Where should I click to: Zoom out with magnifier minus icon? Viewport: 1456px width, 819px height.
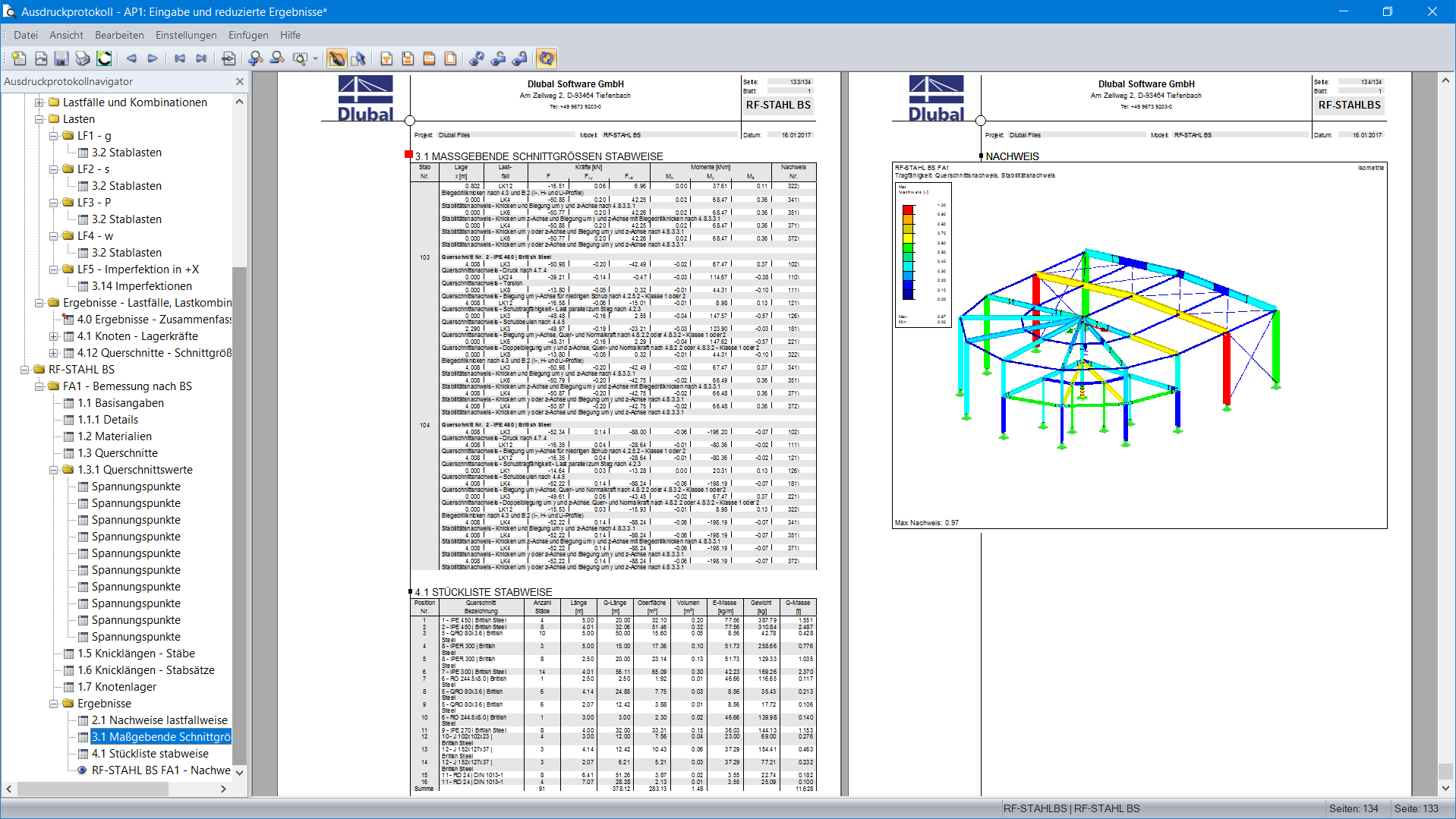(277, 58)
